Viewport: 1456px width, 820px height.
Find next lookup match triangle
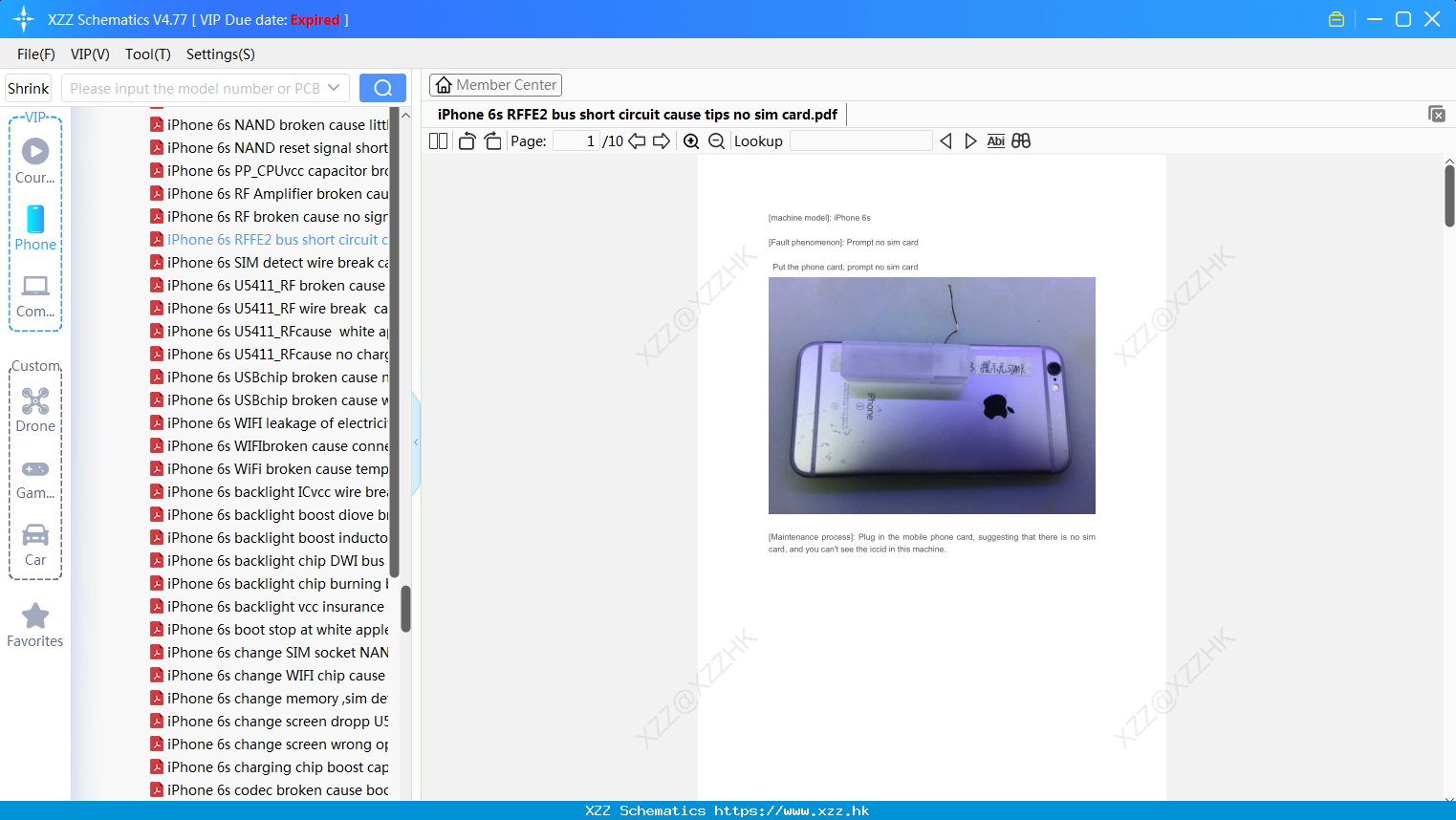pos(970,140)
